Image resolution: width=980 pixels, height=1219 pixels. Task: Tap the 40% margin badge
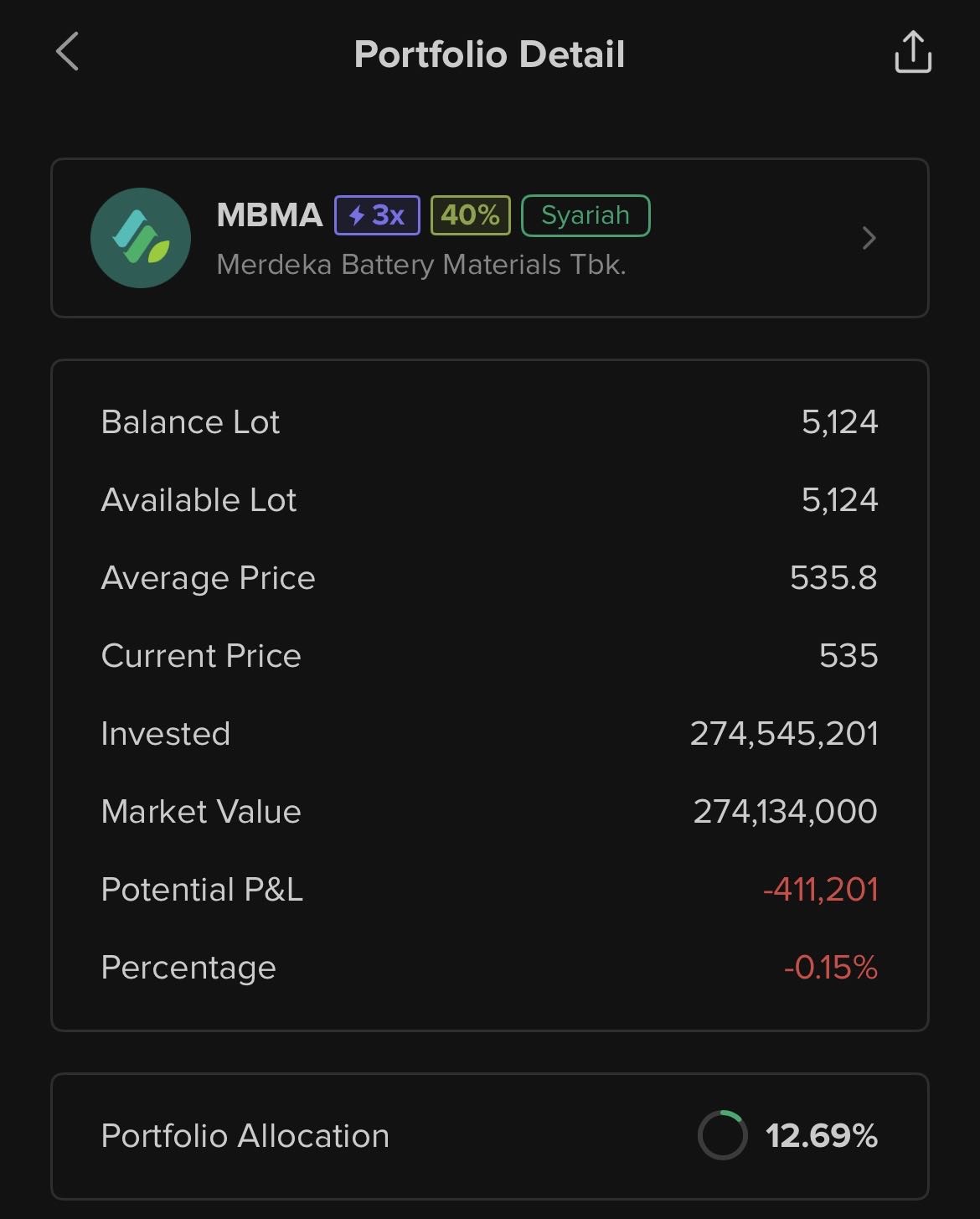[470, 215]
